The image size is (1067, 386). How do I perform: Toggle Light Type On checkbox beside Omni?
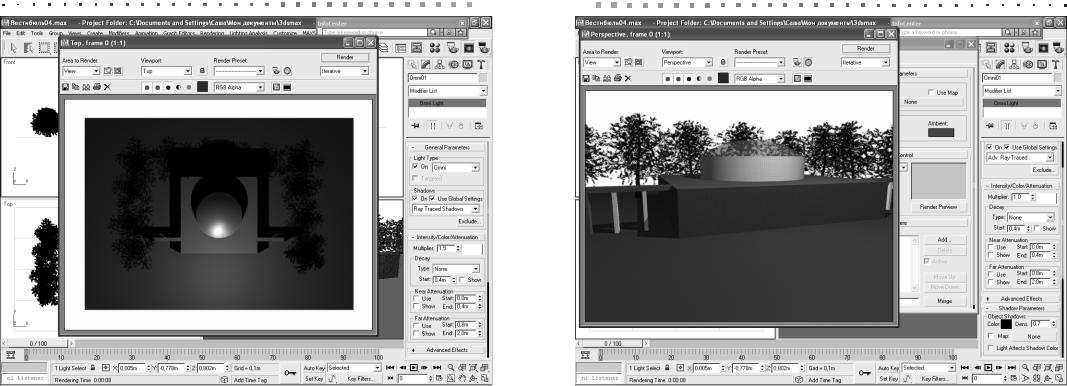(x=416, y=166)
